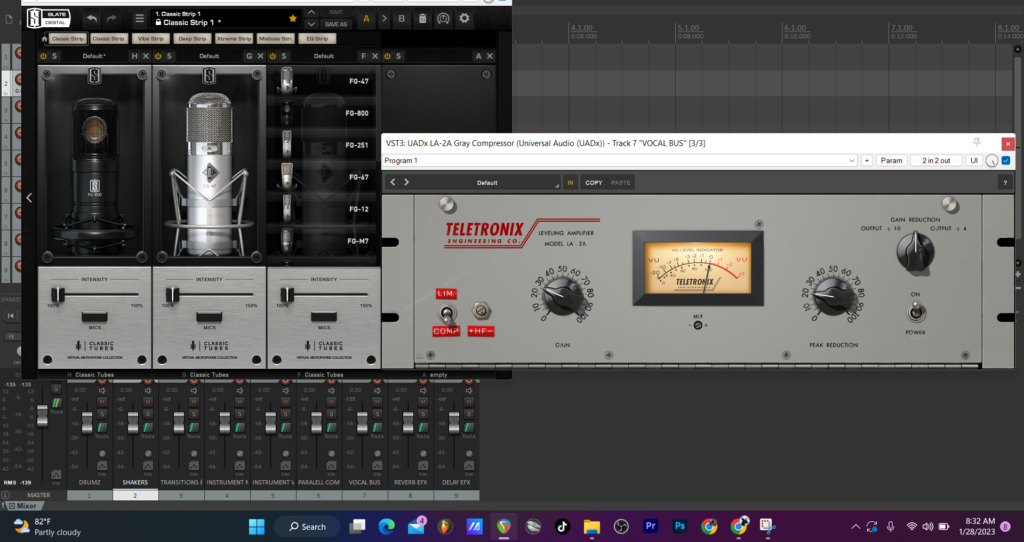Remove the module in slot H
1024x542 pixels.
click(146, 56)
